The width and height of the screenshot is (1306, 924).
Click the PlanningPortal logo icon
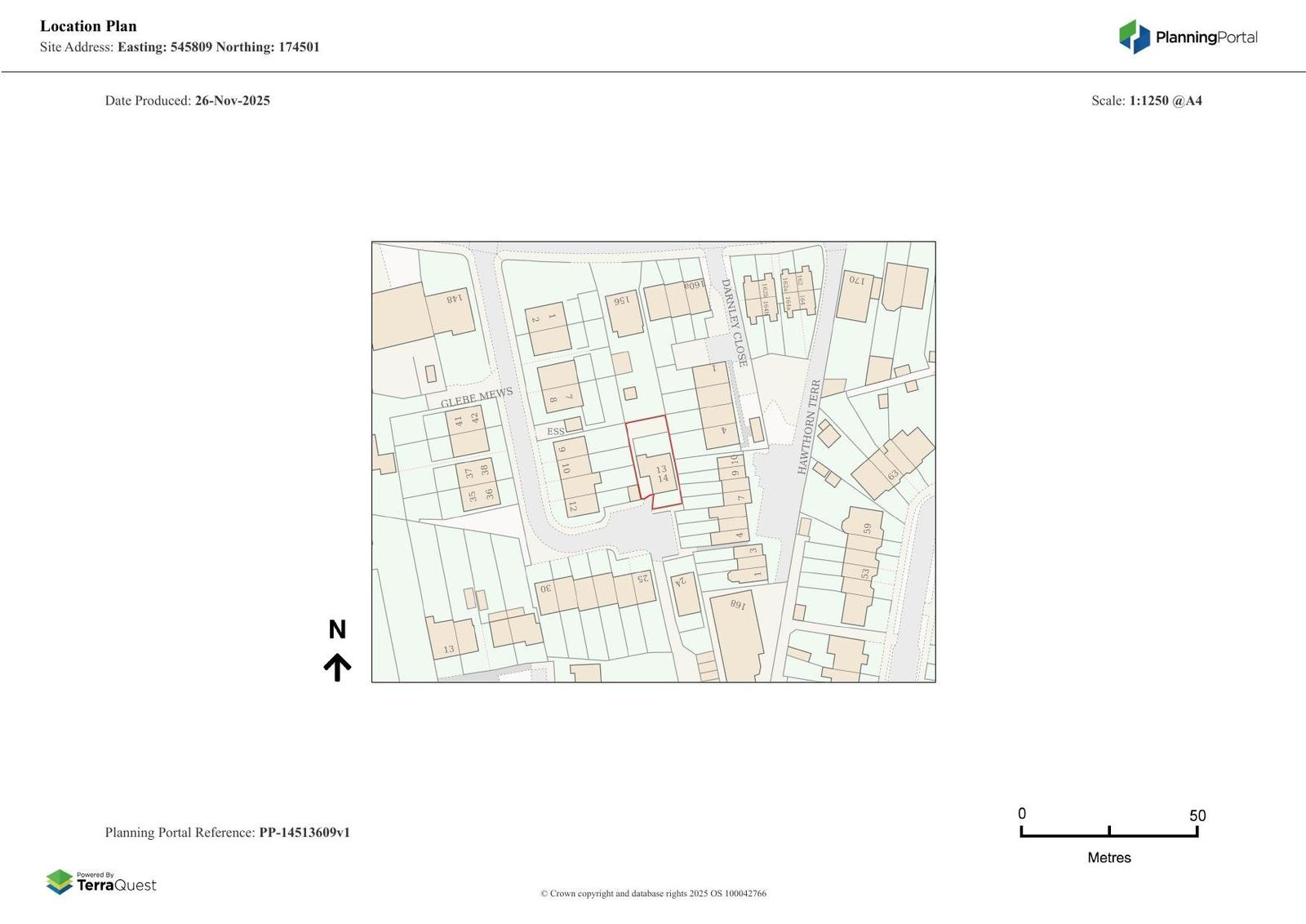[1134, 37]
